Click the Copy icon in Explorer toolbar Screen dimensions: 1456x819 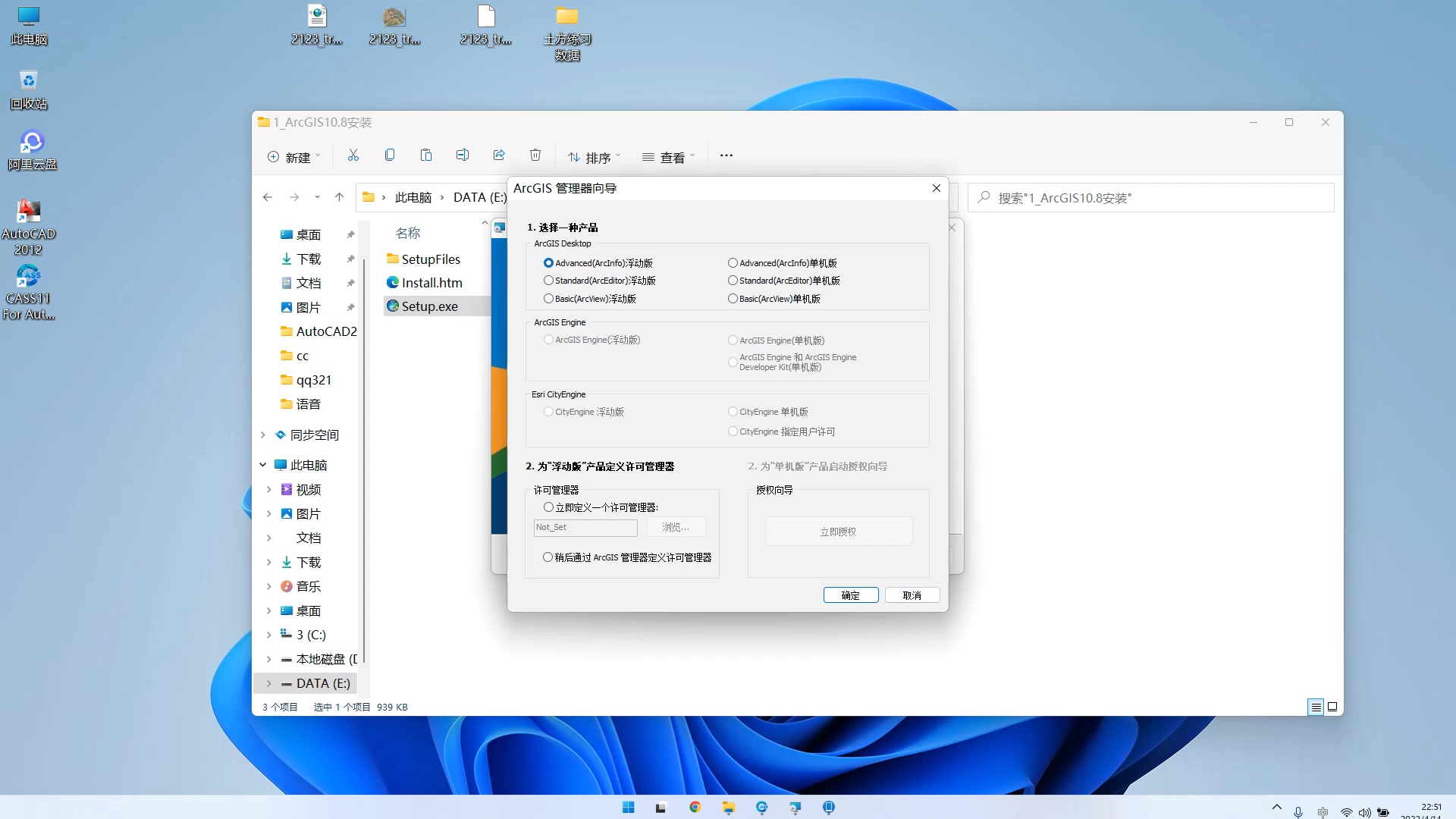coord(390,155)
